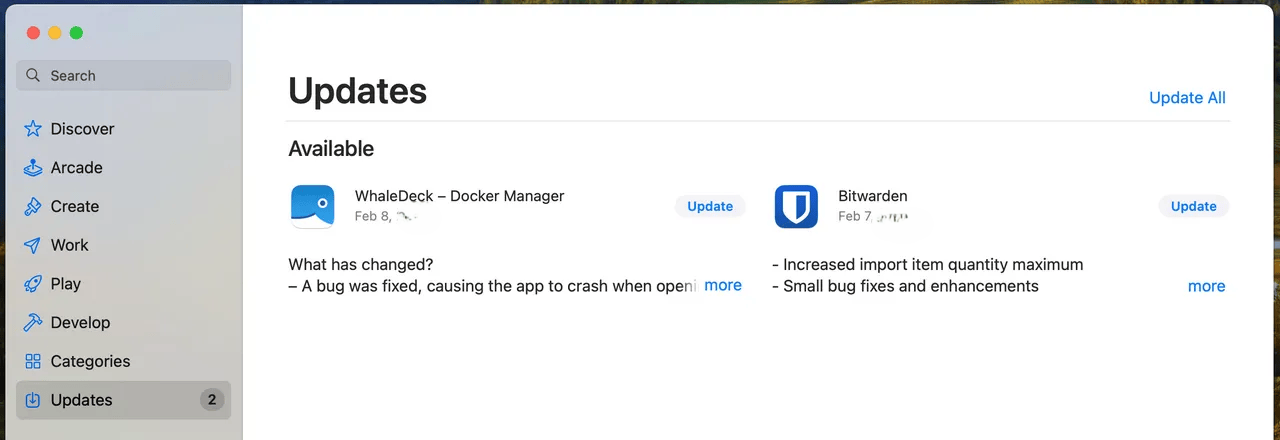Click the Bitwarden app title
The height and width of the screenshot is (440, 1280).
point(872,196)
